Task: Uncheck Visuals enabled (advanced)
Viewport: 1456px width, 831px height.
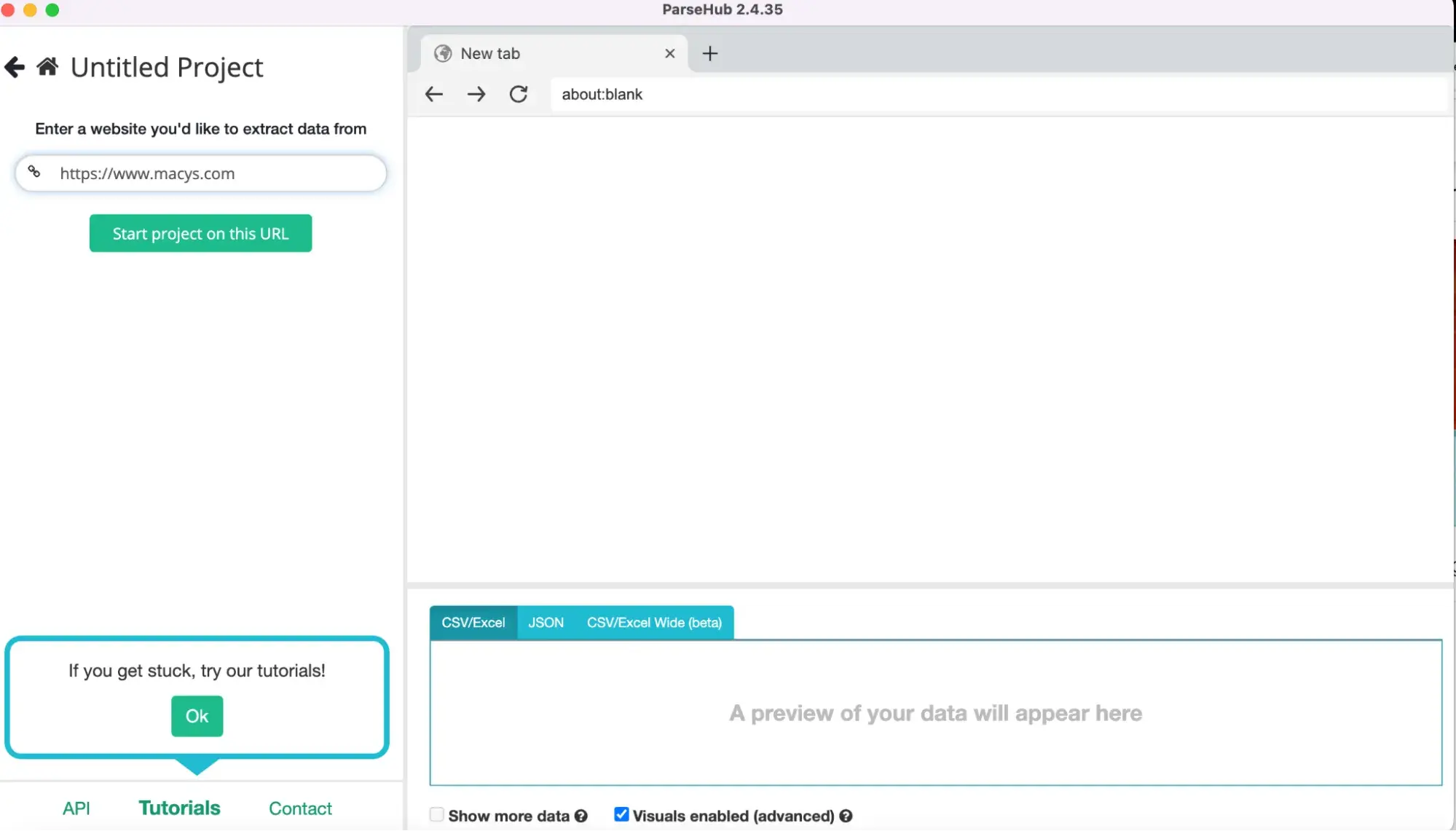Action: 621,814
